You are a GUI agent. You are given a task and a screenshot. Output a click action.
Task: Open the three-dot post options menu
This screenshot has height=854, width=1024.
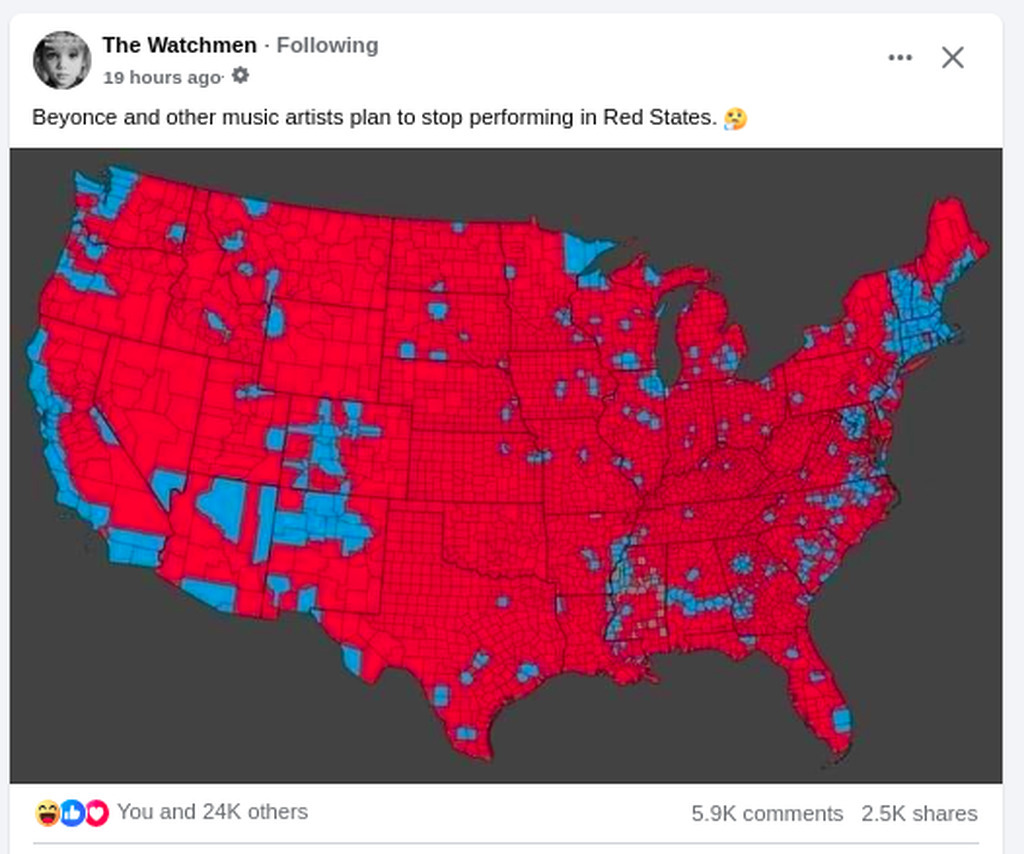tap(900, 58)
